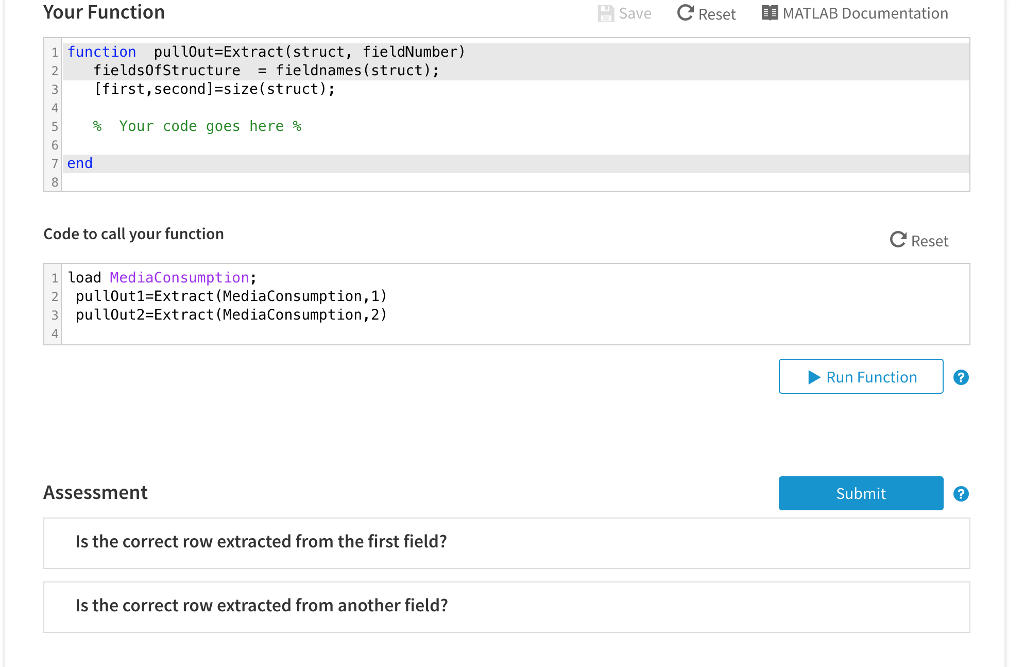This screenshot has width=1024, height=667.
Task: Reset the Your Function code editor
Action: (x=706, y=14)
